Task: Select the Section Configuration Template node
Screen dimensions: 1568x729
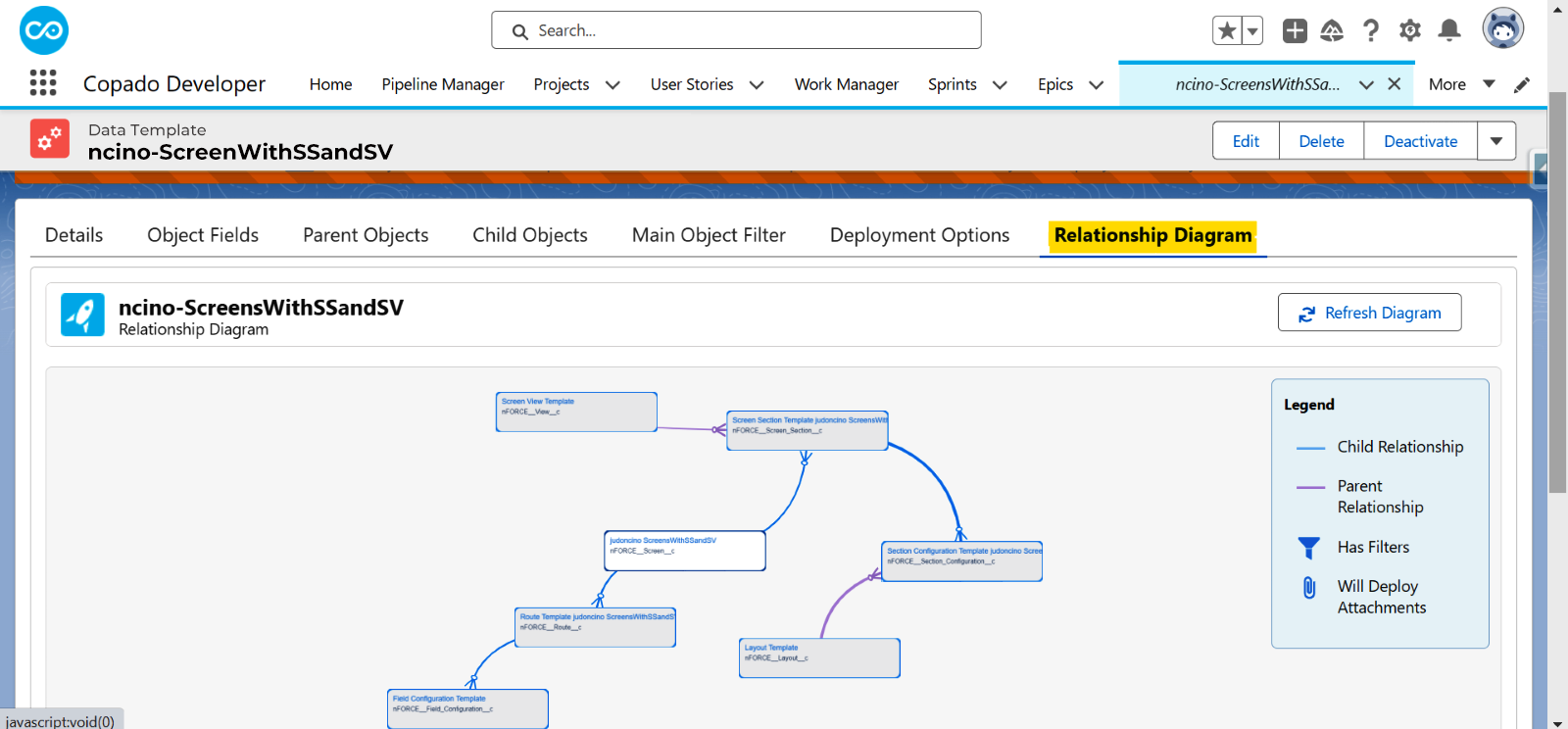Action: tap(961, 561)
